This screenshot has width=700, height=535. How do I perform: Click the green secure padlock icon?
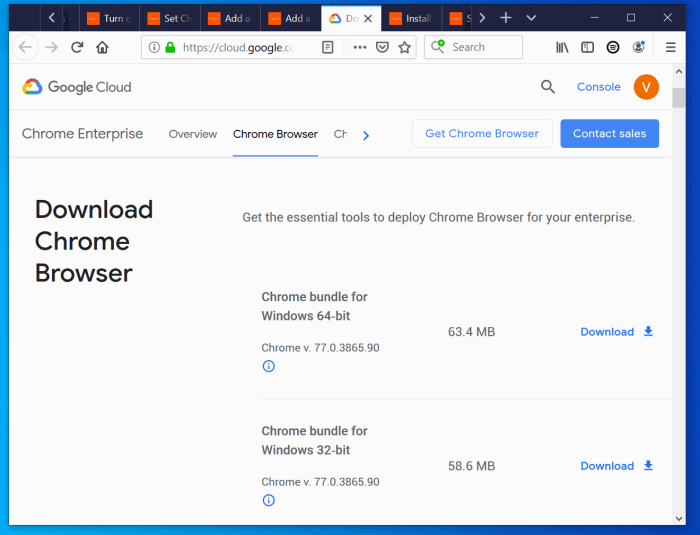(170, 47)
